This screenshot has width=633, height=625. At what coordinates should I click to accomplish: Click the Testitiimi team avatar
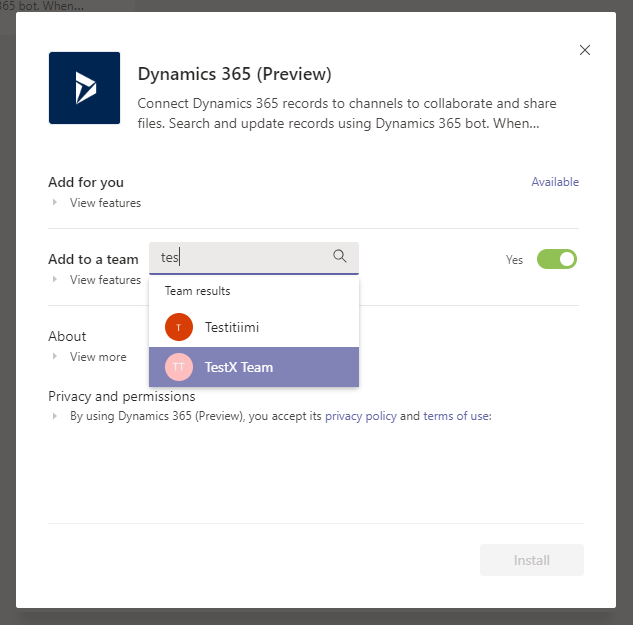(179, 327)
